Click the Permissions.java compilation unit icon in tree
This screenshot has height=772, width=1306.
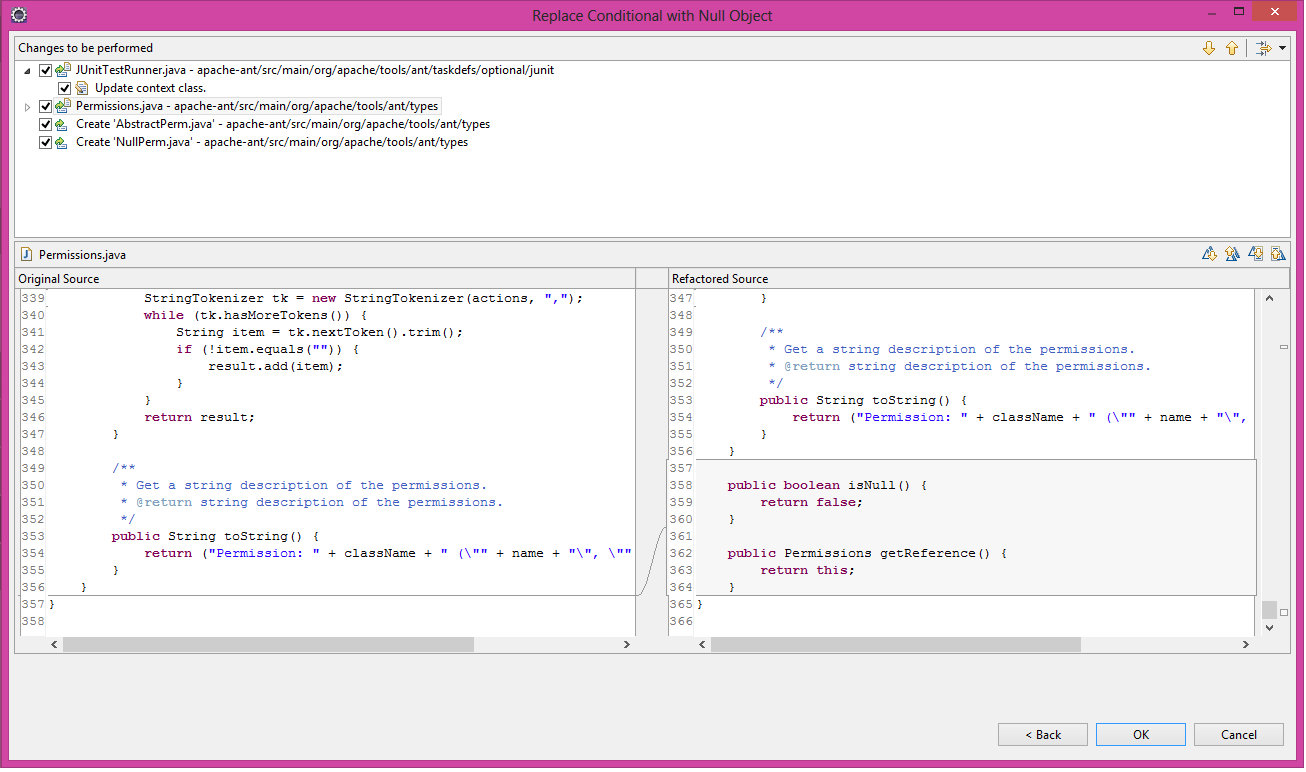(63, 106)
